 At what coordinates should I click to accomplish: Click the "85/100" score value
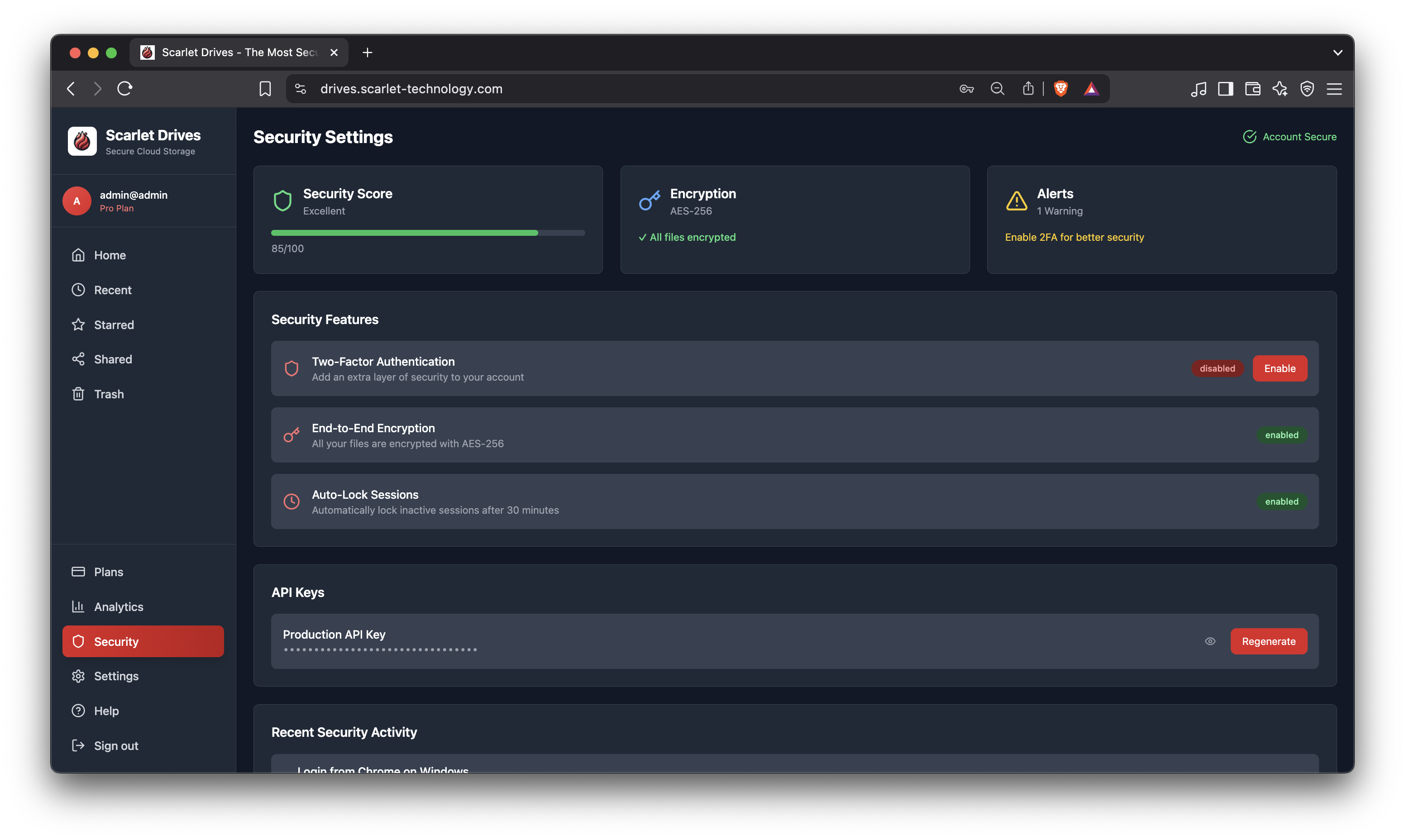(287, 248)
